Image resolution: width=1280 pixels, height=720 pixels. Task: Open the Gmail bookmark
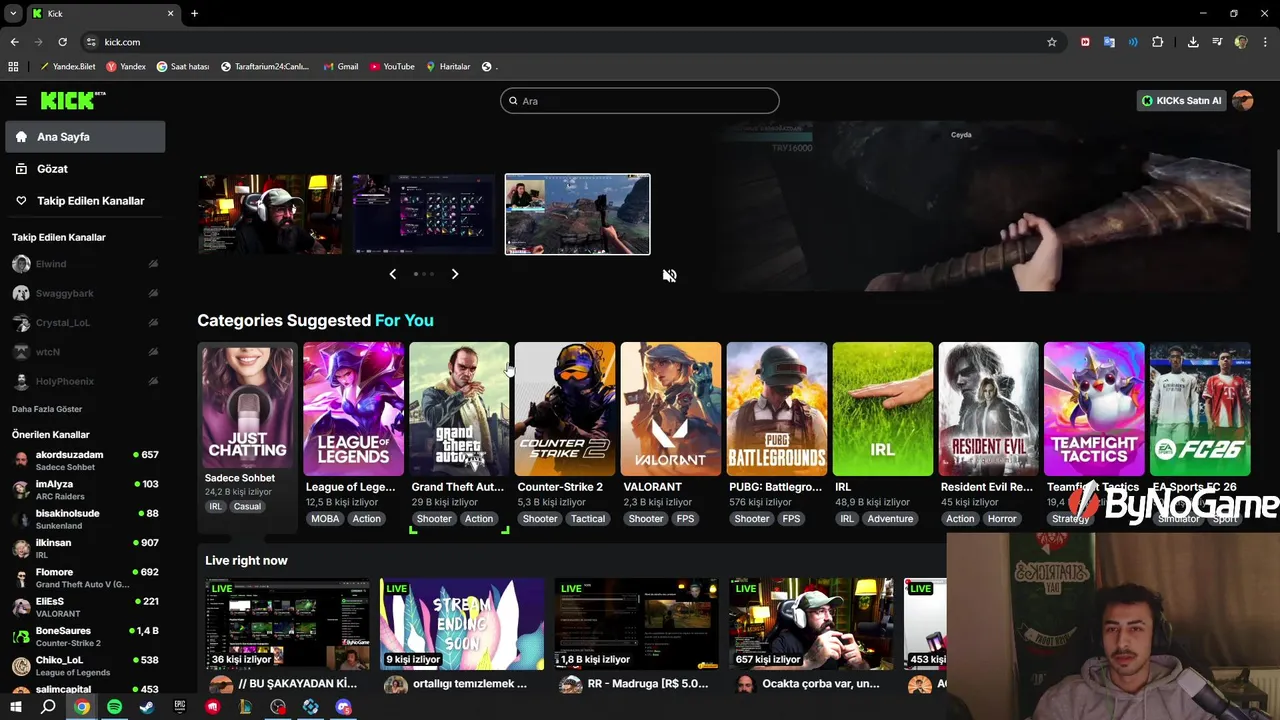point(340,67)
